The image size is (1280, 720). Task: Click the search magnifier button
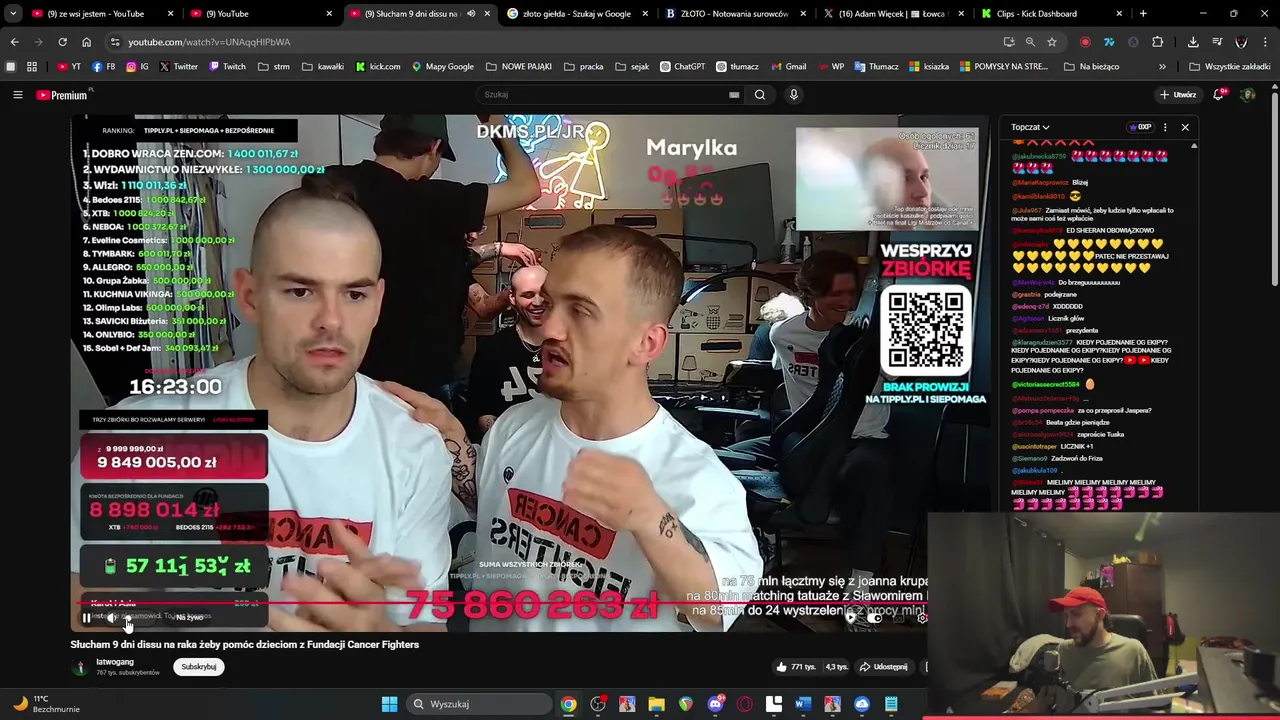click(x=760, y=95)
